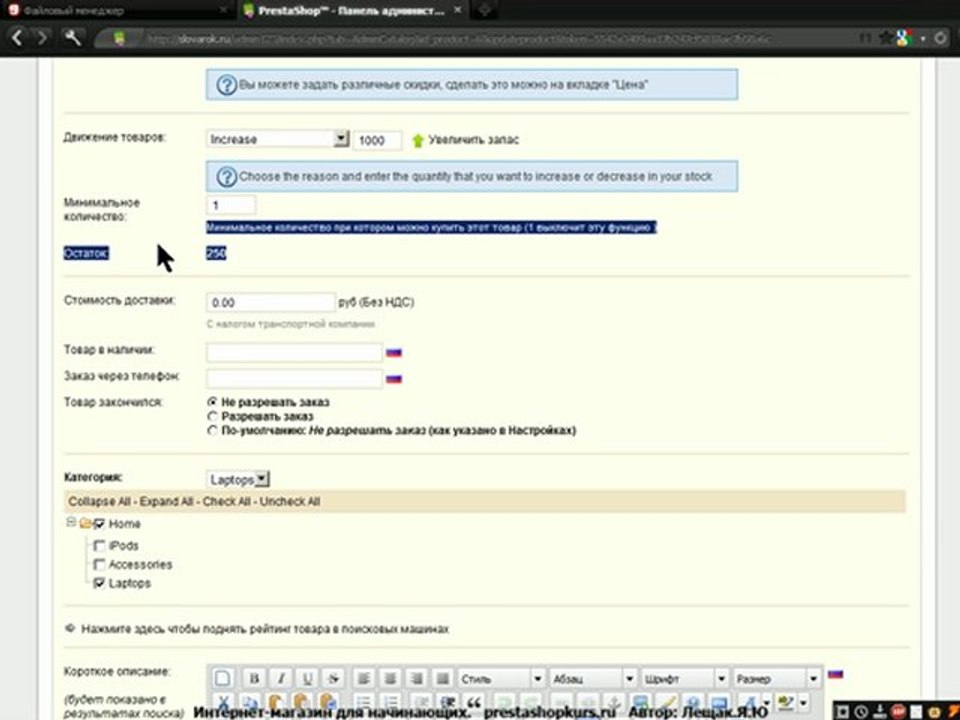The image size is (960, 720).
Task: Go forward with the browser forward arrow
Action: pos(42,39)
